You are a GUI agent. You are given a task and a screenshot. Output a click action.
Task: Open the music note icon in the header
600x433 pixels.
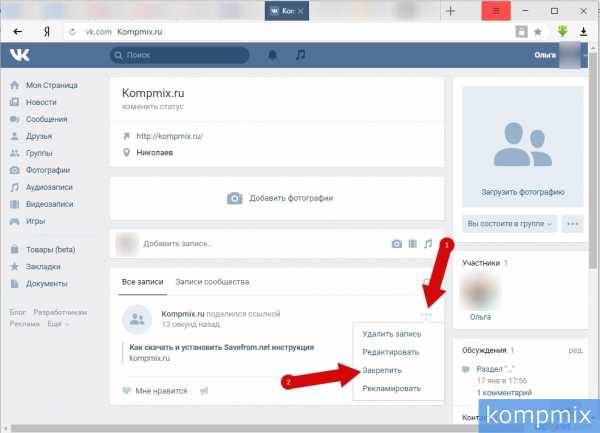pyautogui.click(x=300, y=55)
